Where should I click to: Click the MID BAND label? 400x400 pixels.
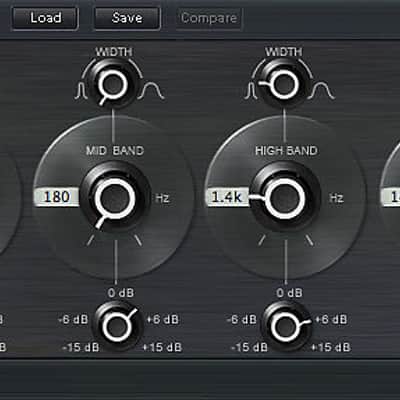pos(115,151)
